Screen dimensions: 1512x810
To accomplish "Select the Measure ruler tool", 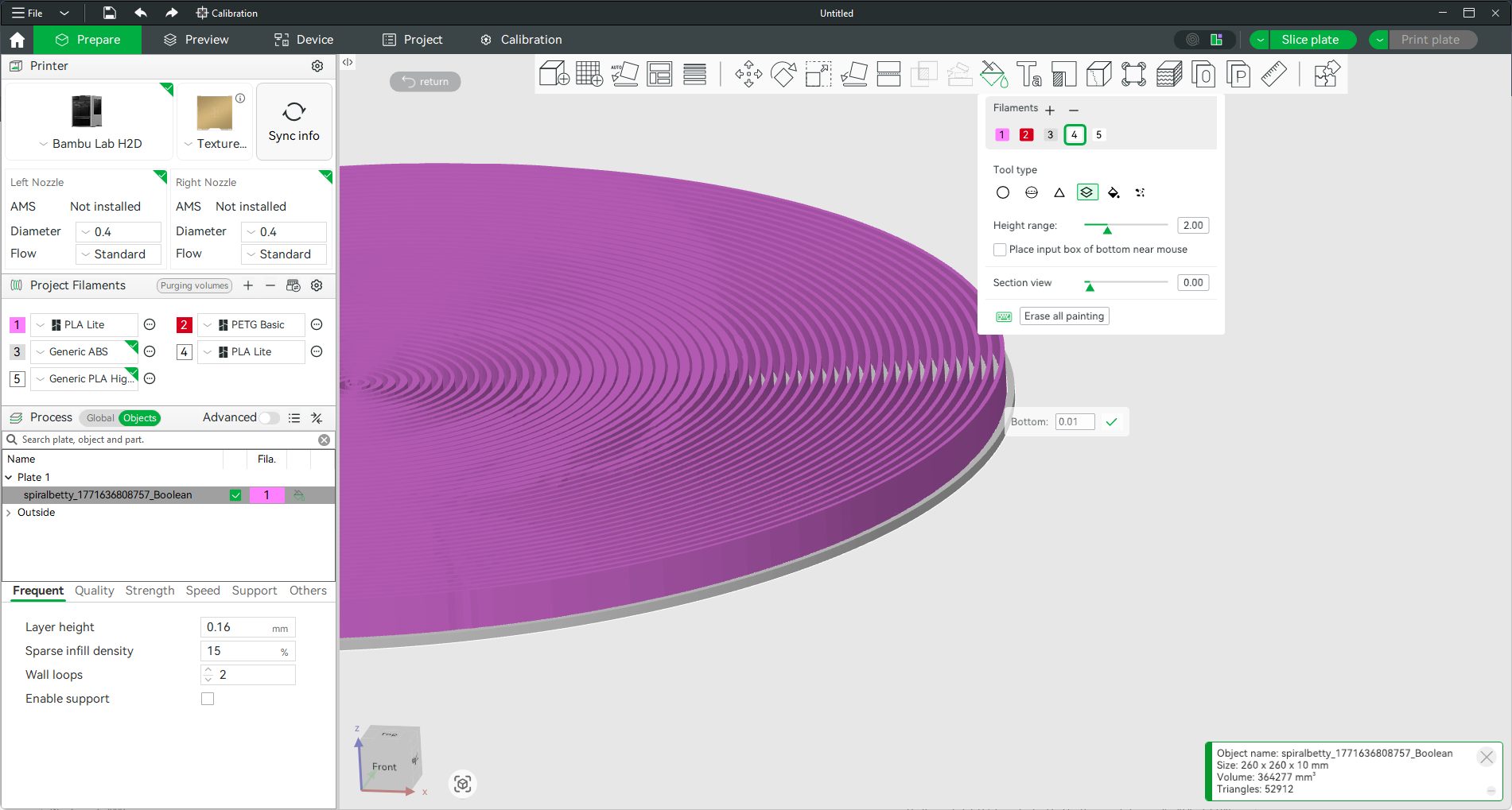I will point(1273,74).
